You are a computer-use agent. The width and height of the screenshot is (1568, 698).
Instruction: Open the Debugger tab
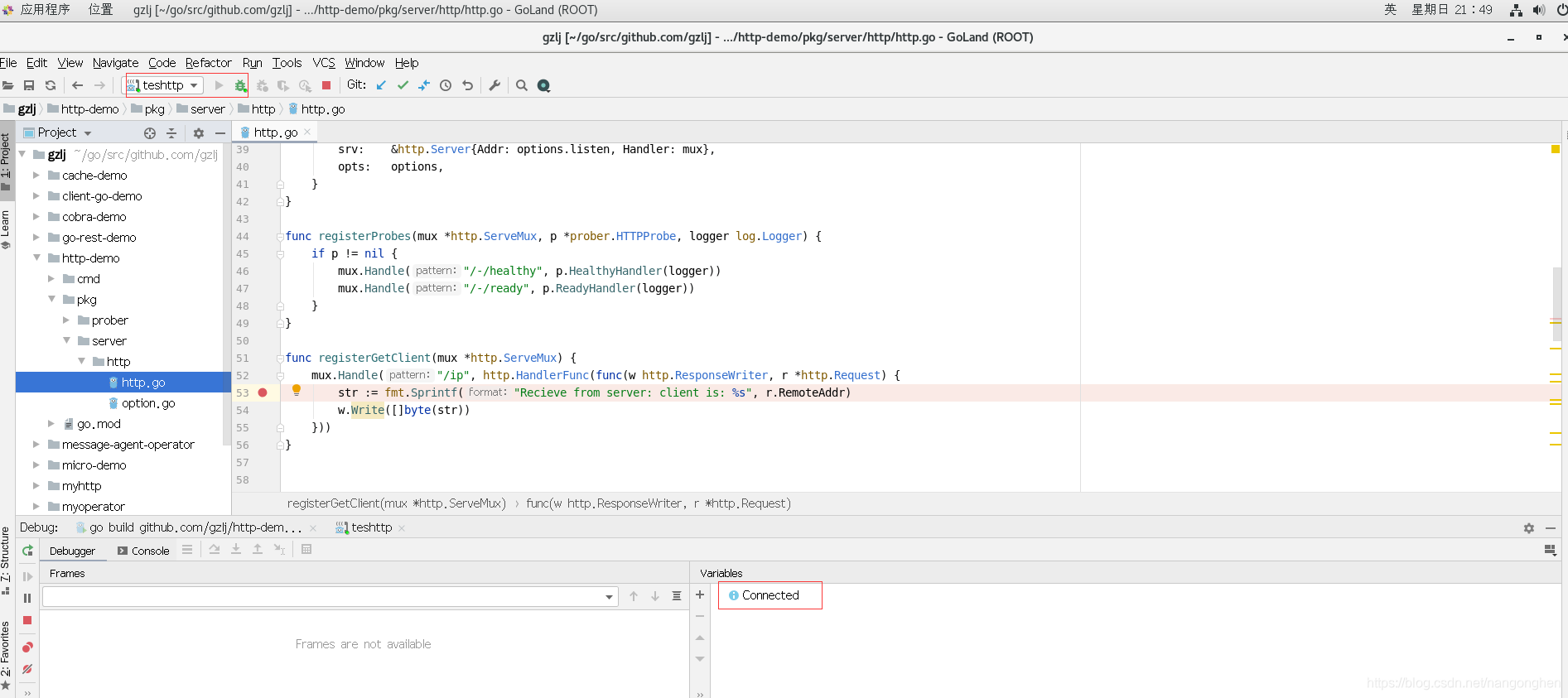click(72, 551)
